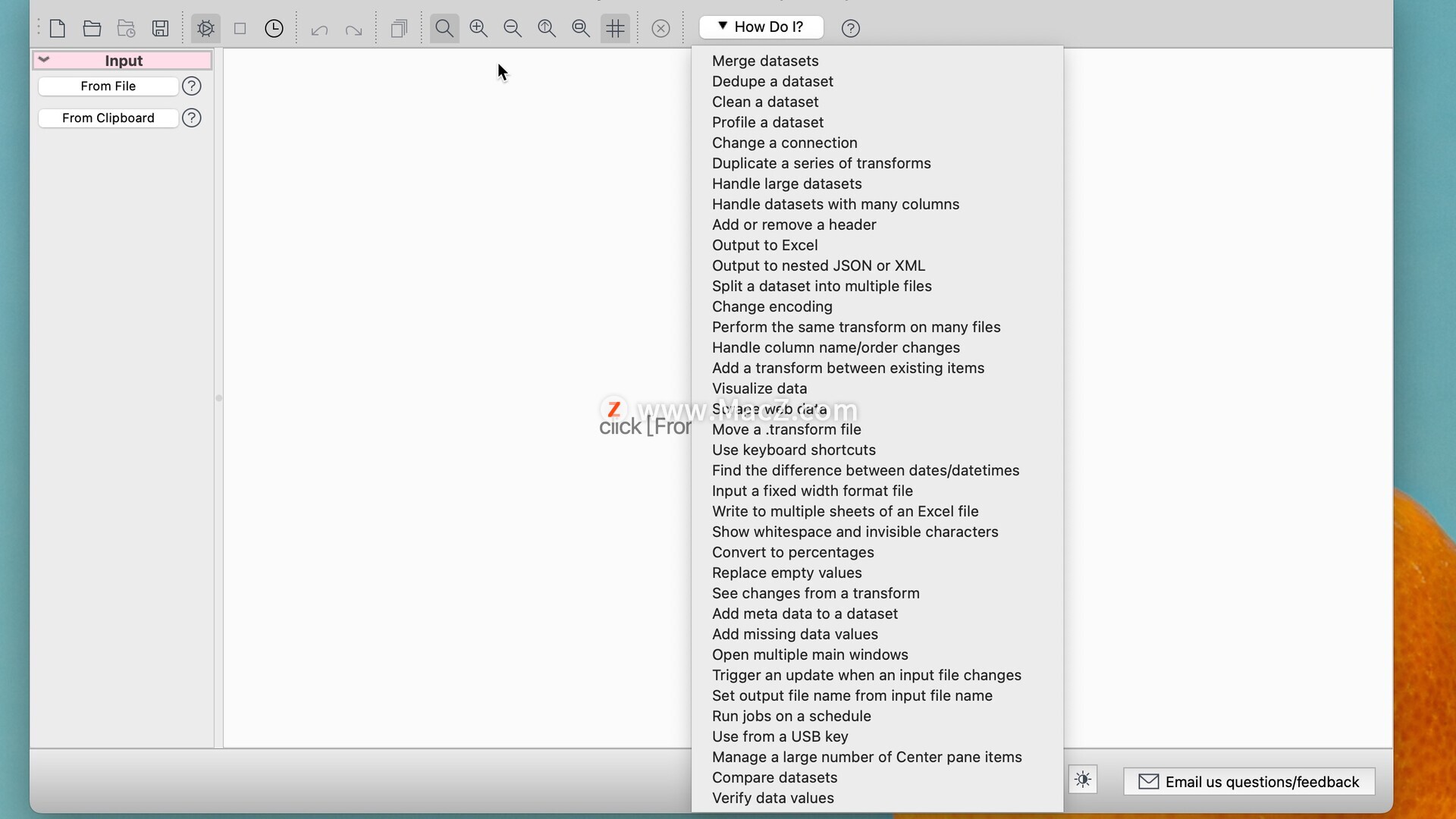The height and width of the screenshot is (819, 1456).
Task: Choose Clean a dataset
Action: click(877, 102)
